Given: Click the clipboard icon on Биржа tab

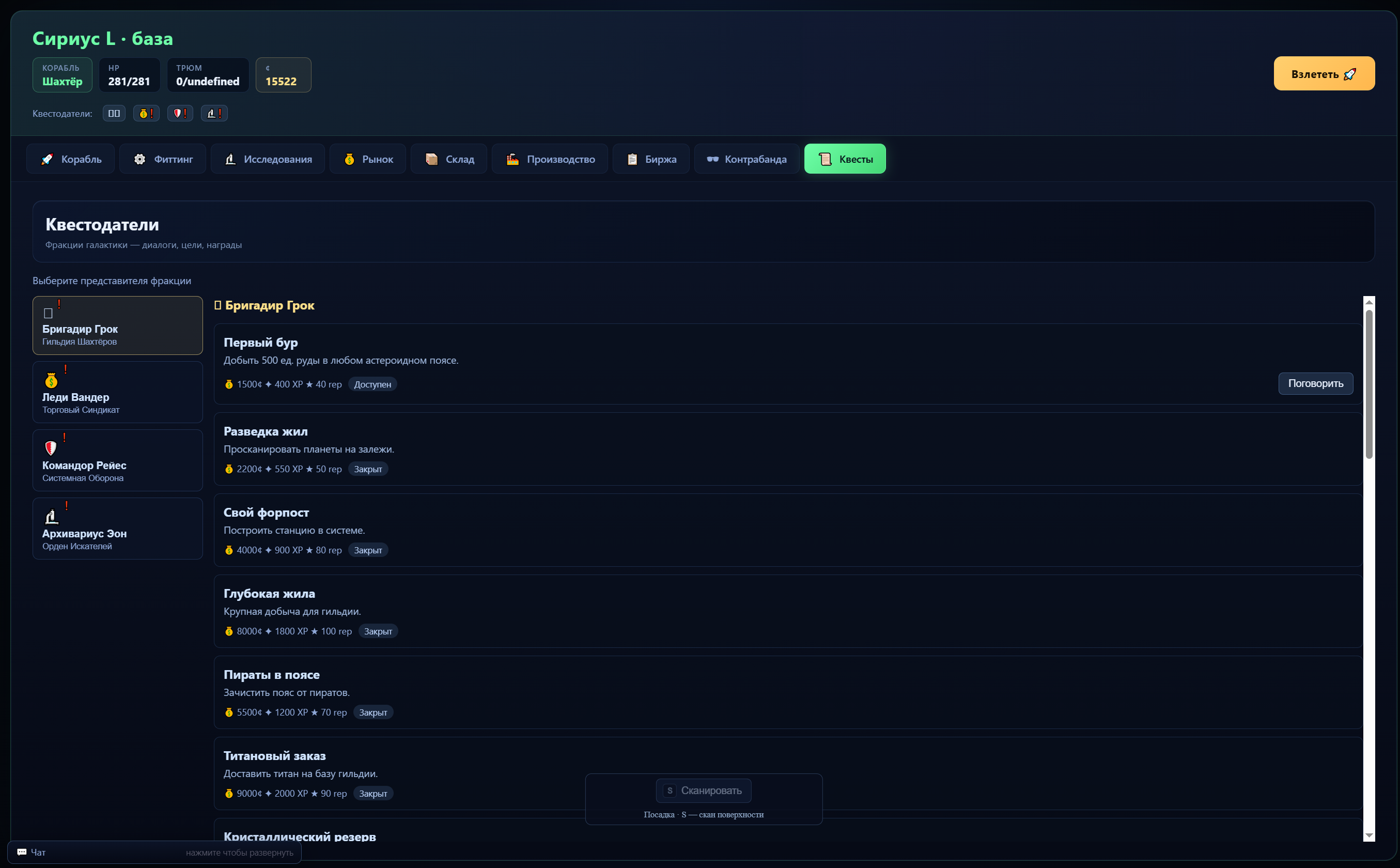Looking at the screenshot, I should 632,159.
